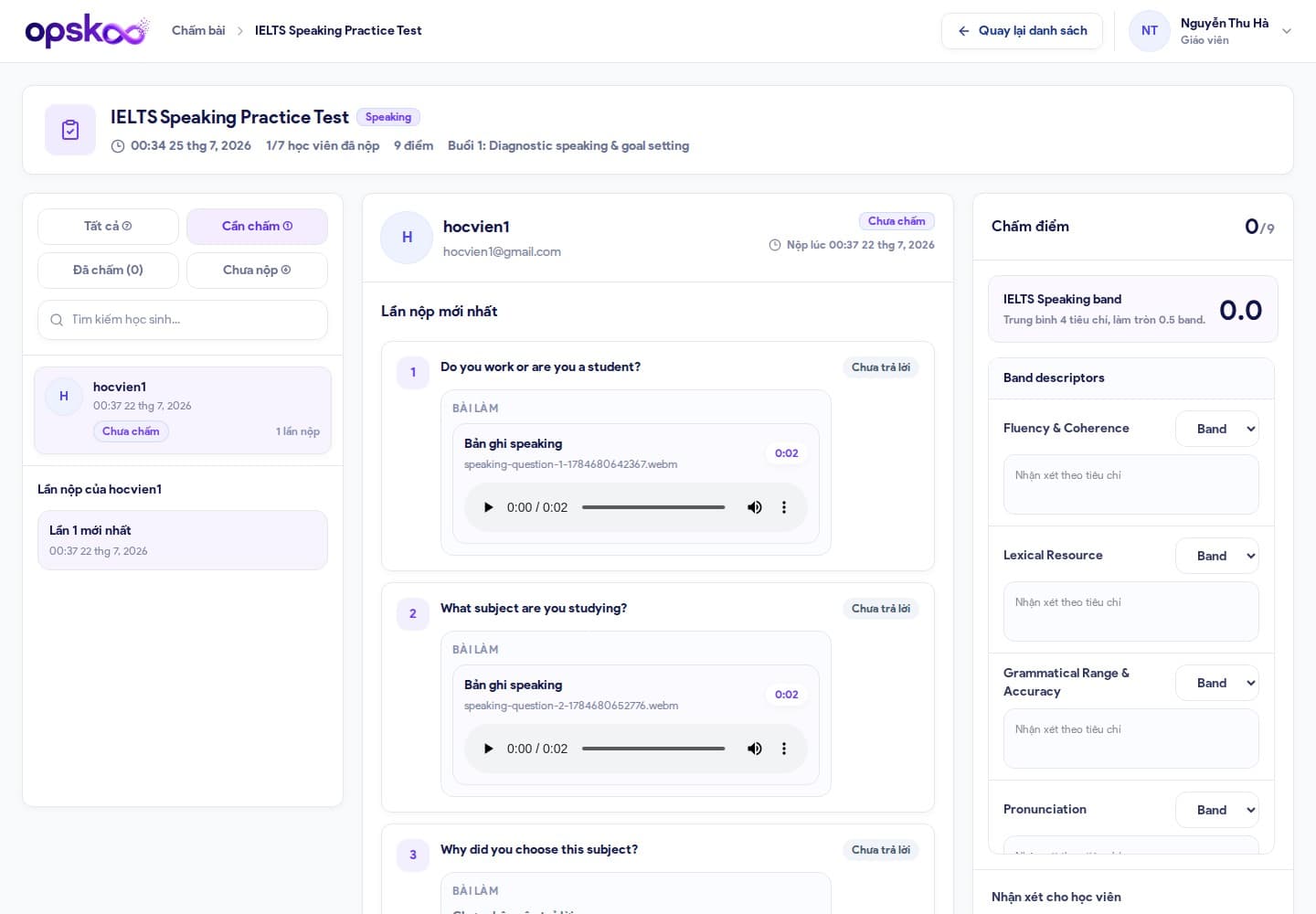This screenshot has height=914, width=1316.
Task: Click the hocvien1@gmail.com email text
Action: pos(502,252)
